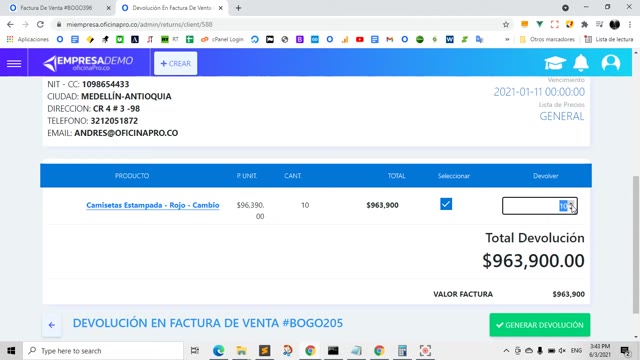Uncheck the Seleccionar checkbox for Camisetas
Viewport: 640px width, 360px height.
tap(446, 204)
